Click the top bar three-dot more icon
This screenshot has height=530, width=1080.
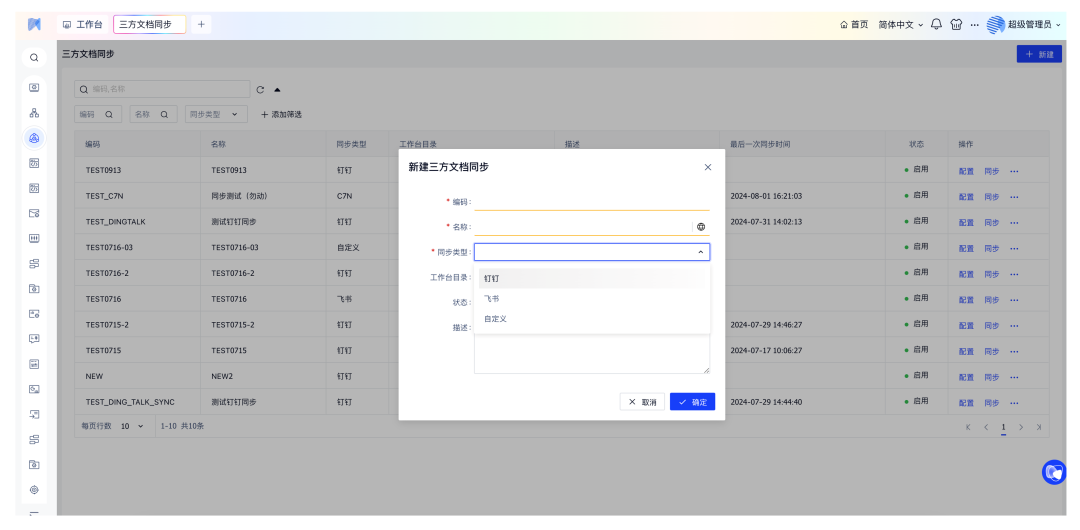pos(974,24)
